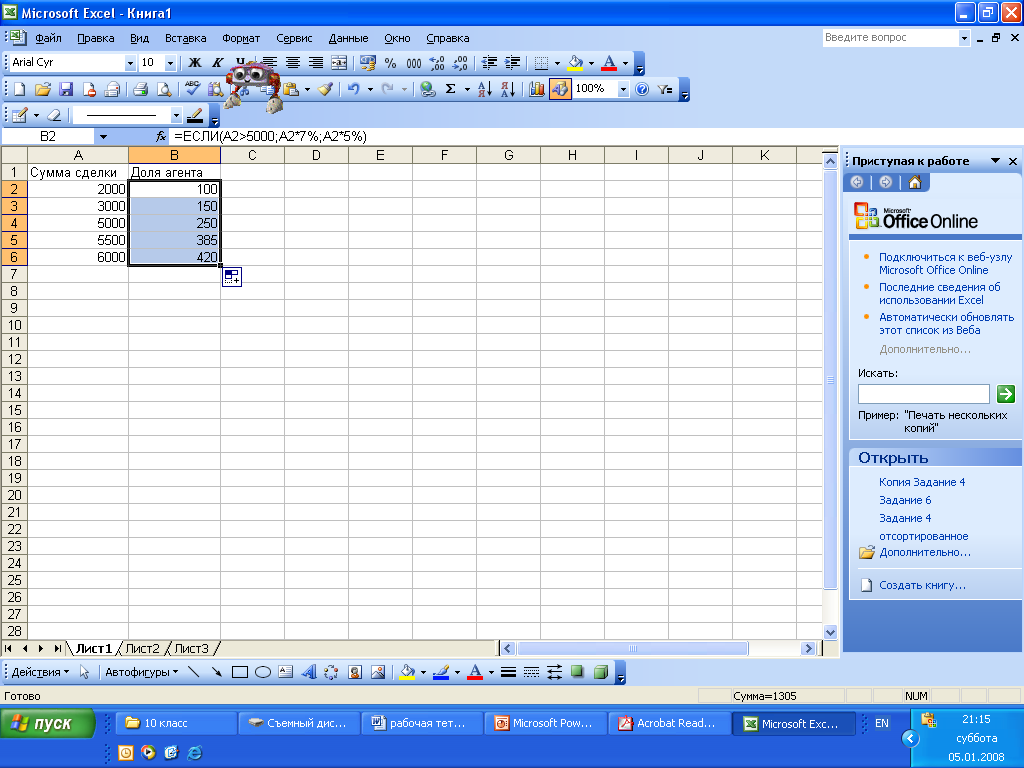Open the Задание 6 link
The height and width of the screenshot is (768, 1024).
904,500
